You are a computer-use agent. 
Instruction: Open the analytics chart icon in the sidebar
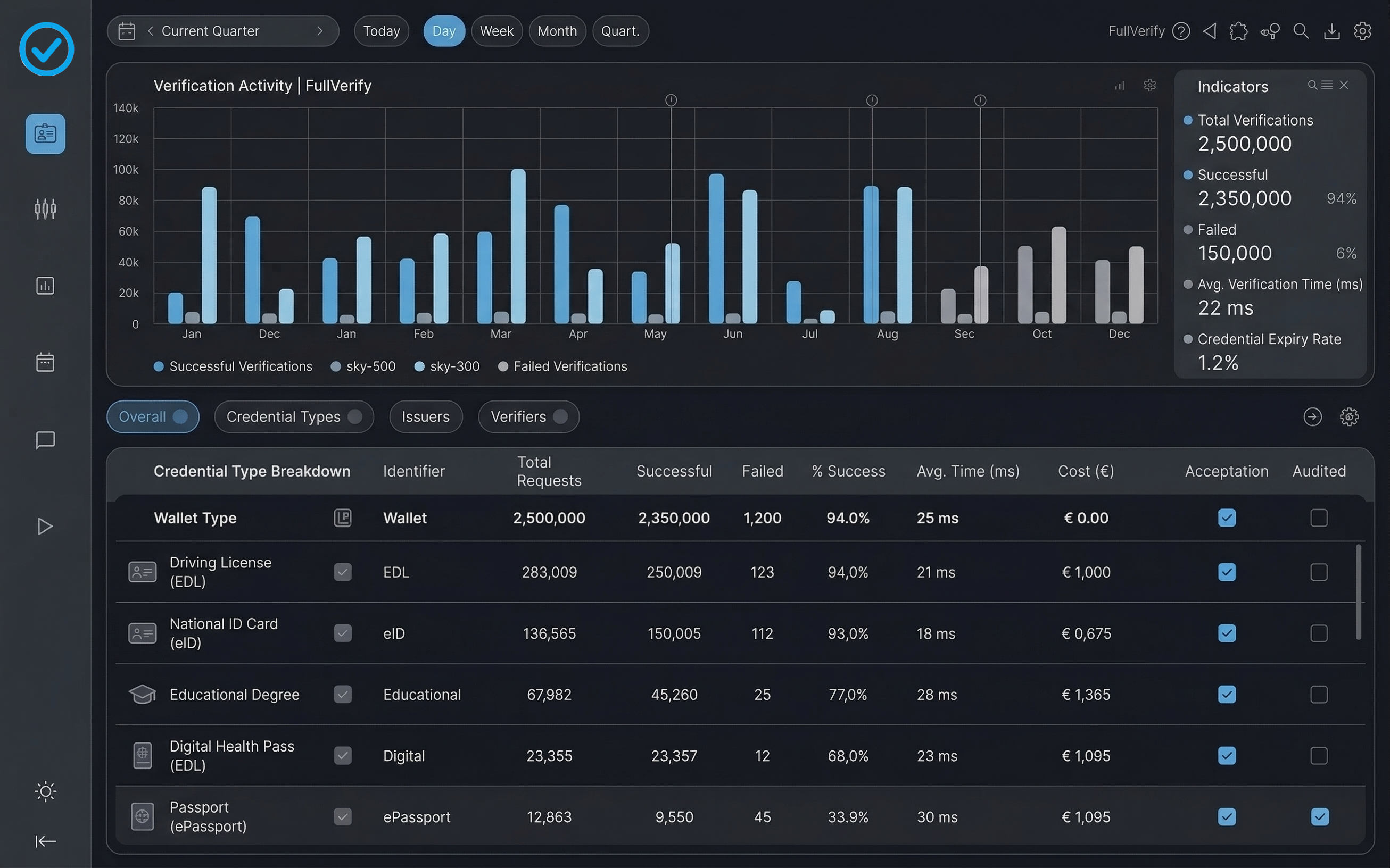click(x=45, y=285)
